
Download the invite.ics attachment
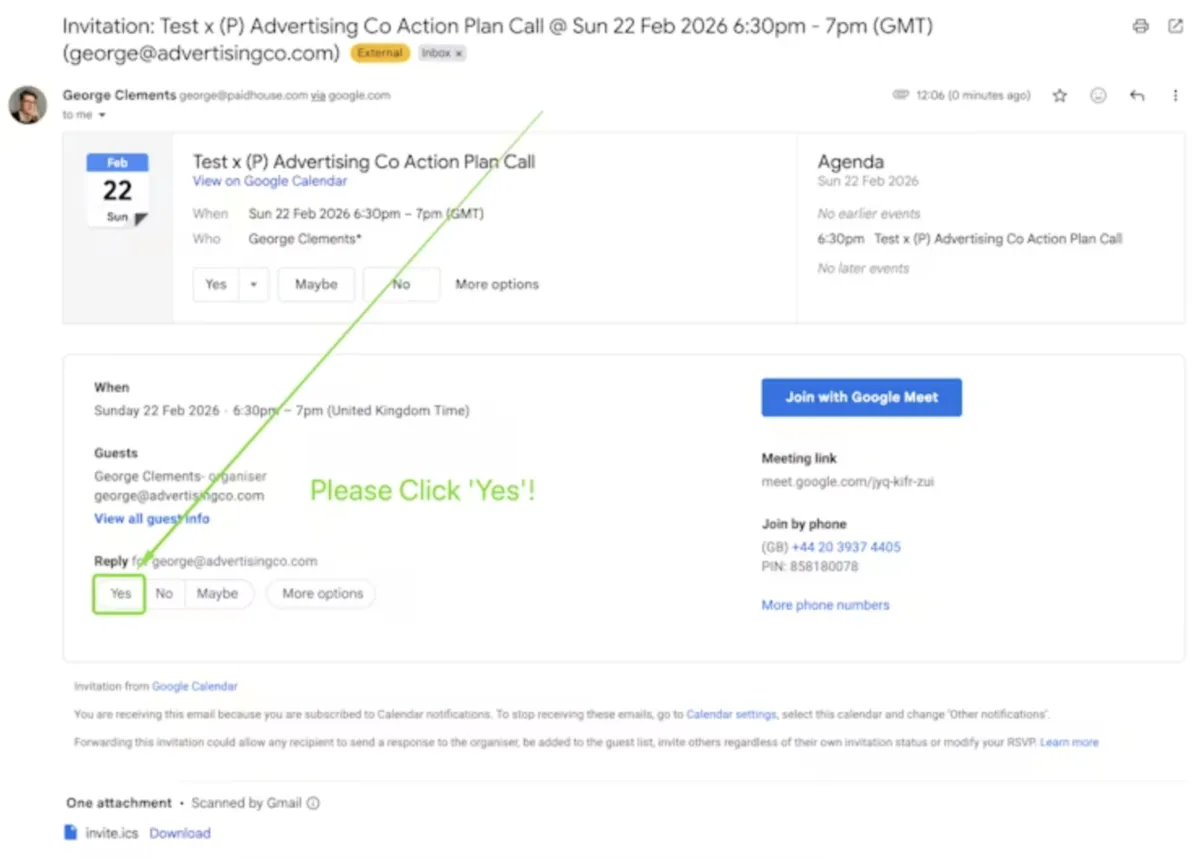(180, 833)
